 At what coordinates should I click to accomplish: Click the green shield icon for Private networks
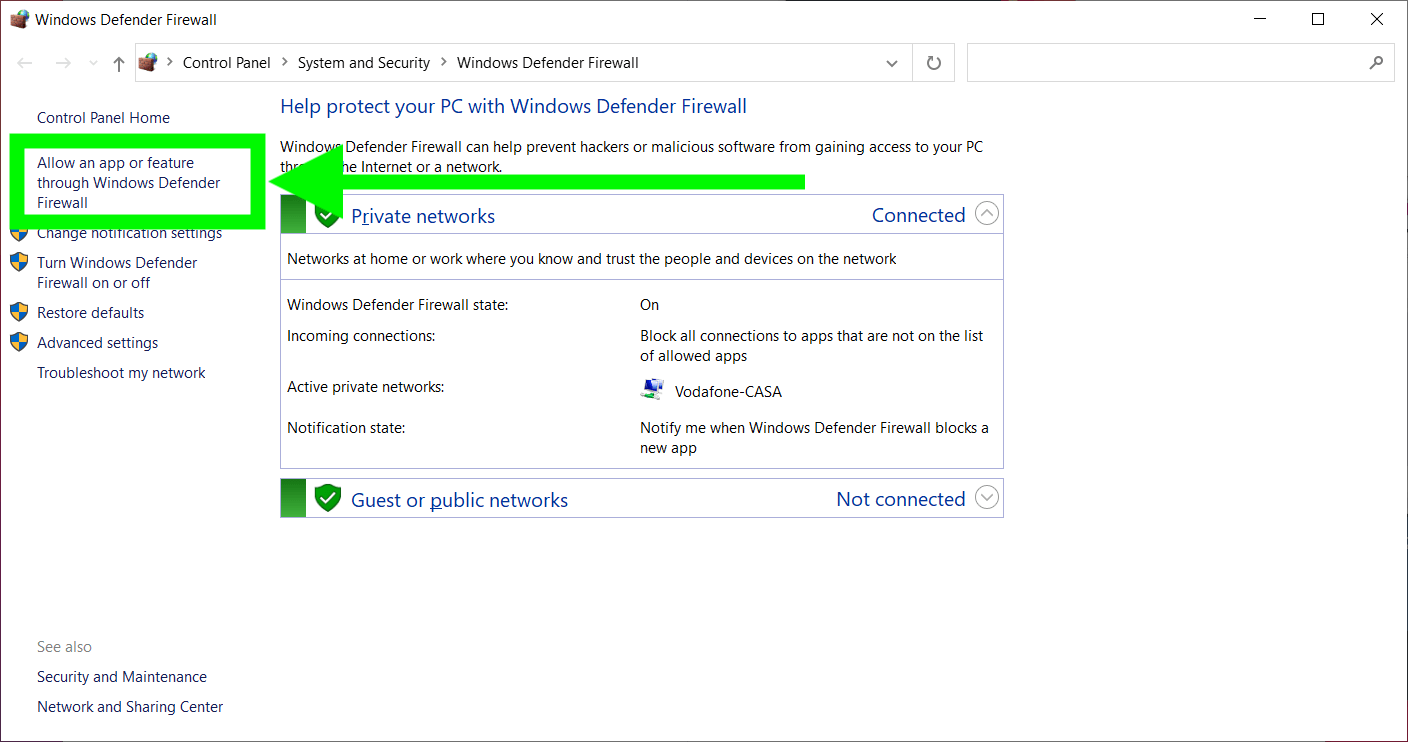pyautogui.click(x=327, y=214)
